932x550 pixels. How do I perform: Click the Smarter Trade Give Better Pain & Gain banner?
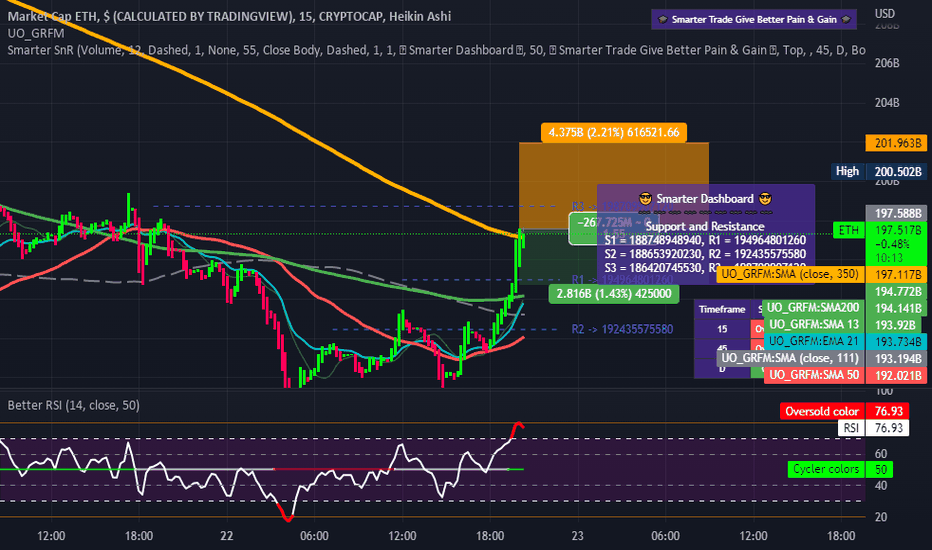tap(754, 19)
